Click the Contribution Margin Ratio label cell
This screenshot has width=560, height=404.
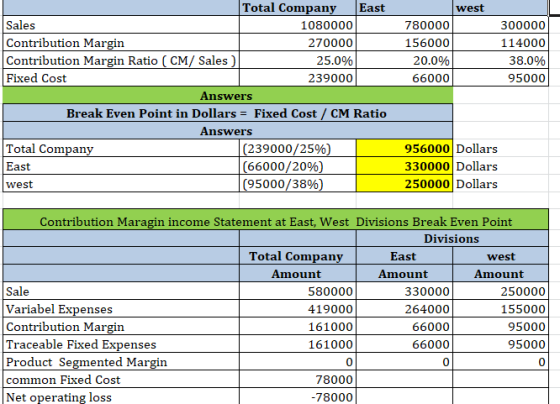(121, 60)
